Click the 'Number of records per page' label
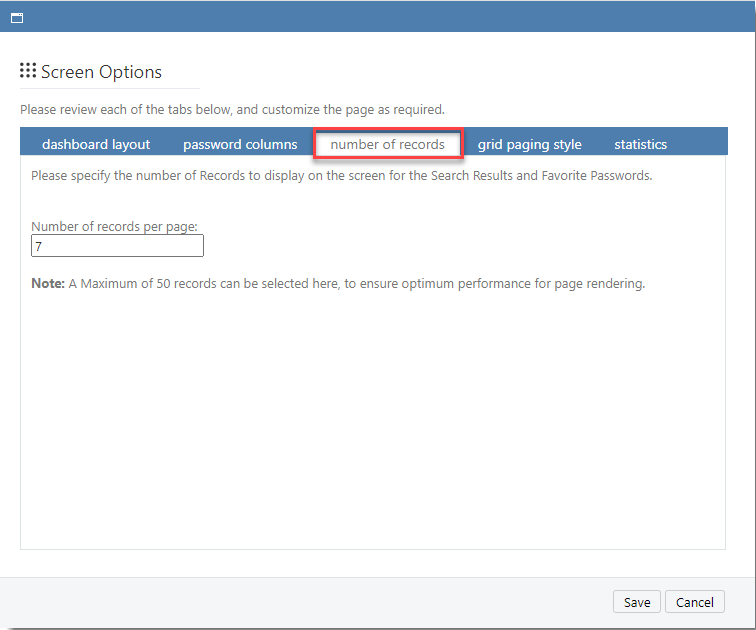 pyautogui.click(x=114, y=227)
